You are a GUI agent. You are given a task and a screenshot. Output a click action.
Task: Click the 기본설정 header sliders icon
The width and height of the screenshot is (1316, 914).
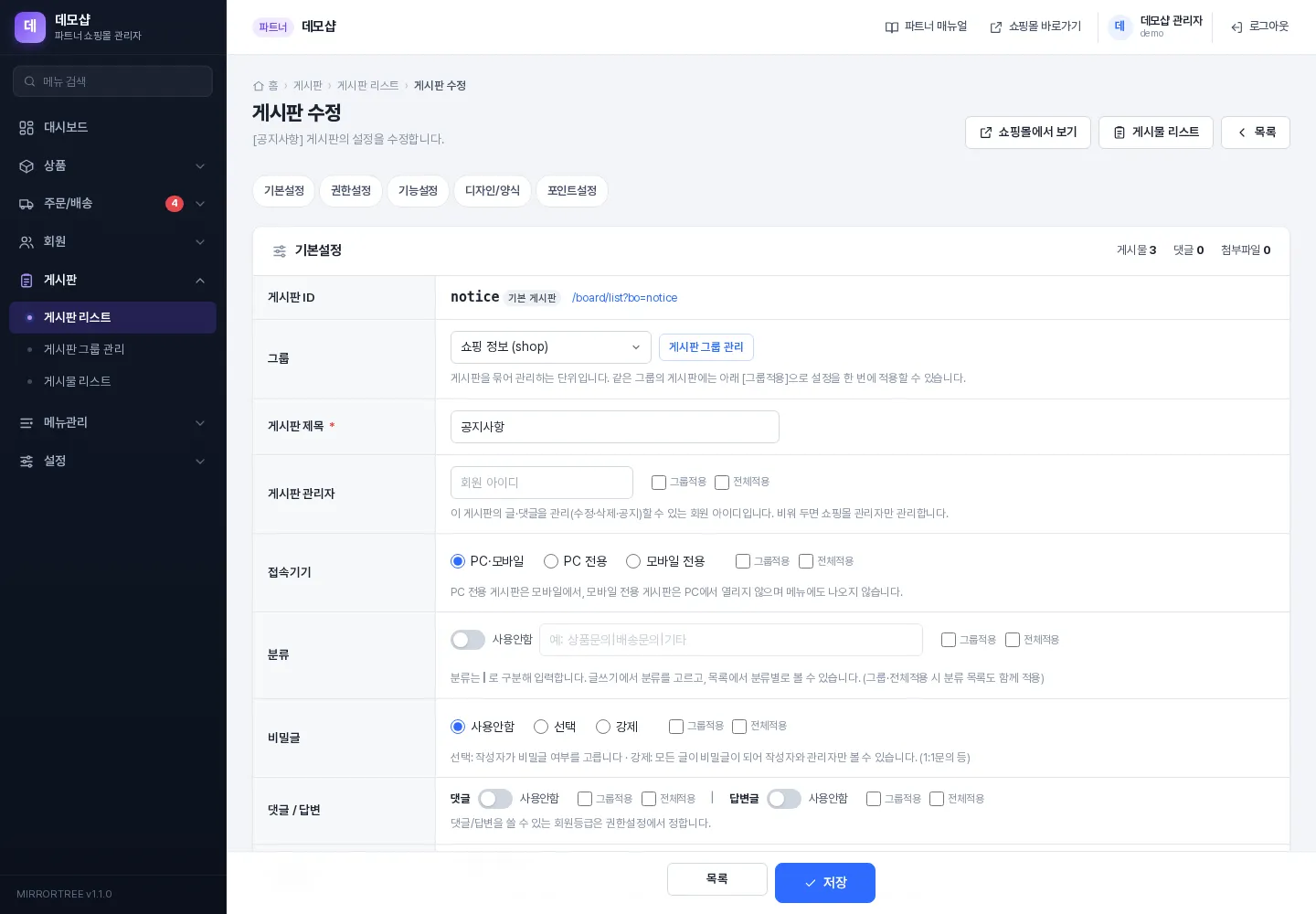280,251
